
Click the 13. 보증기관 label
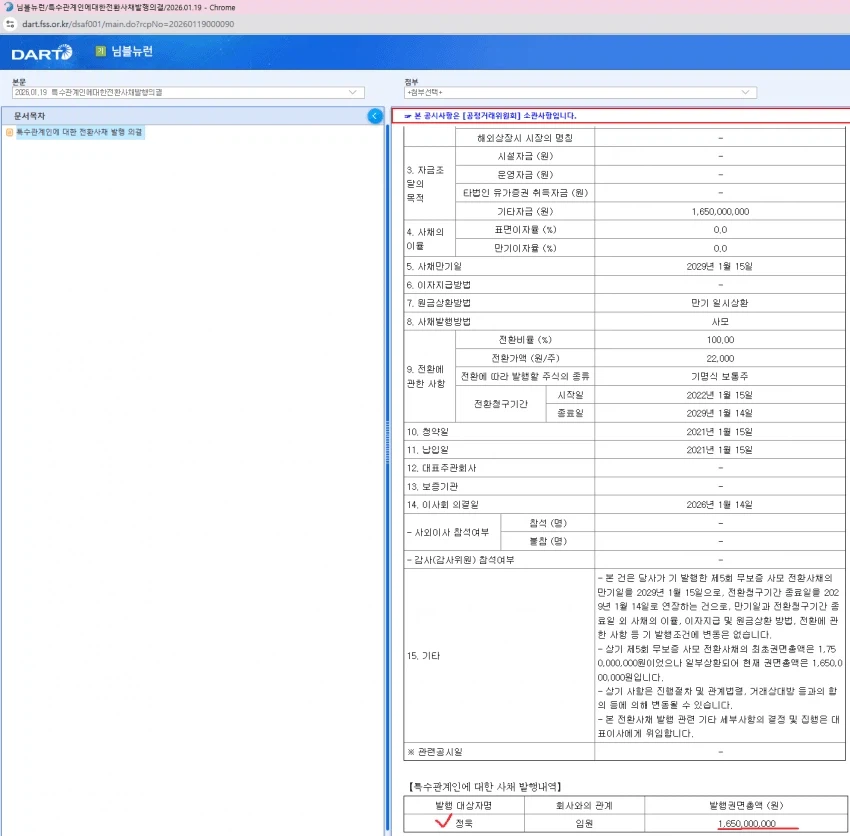click(x=432, y=486)
